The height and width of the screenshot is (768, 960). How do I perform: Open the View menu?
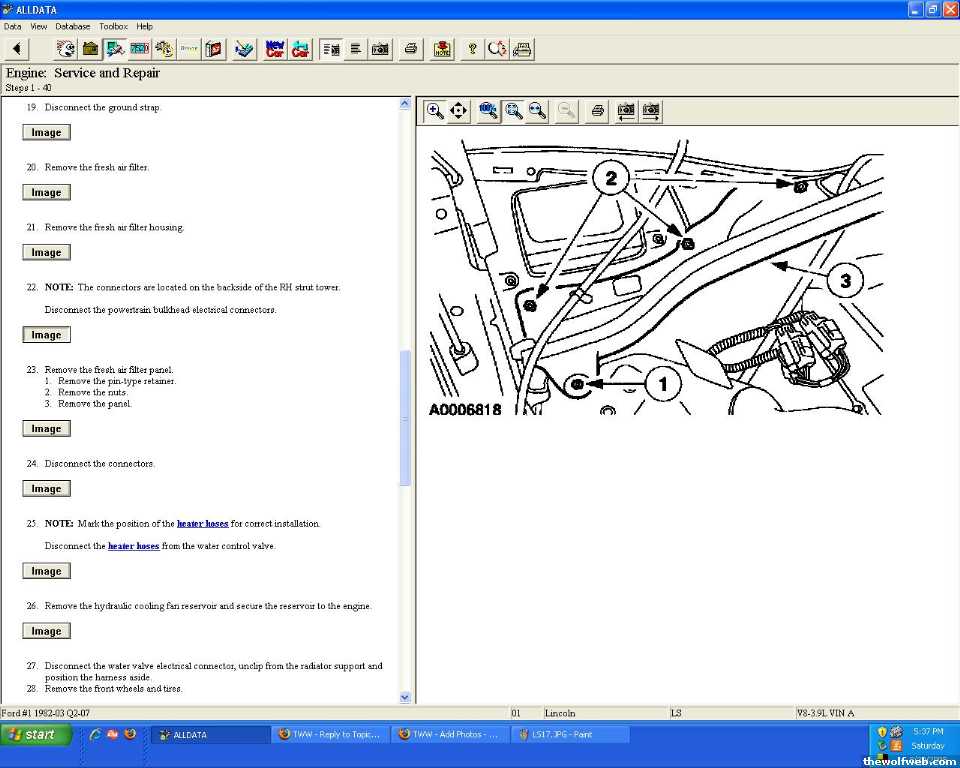coord(39,26)
